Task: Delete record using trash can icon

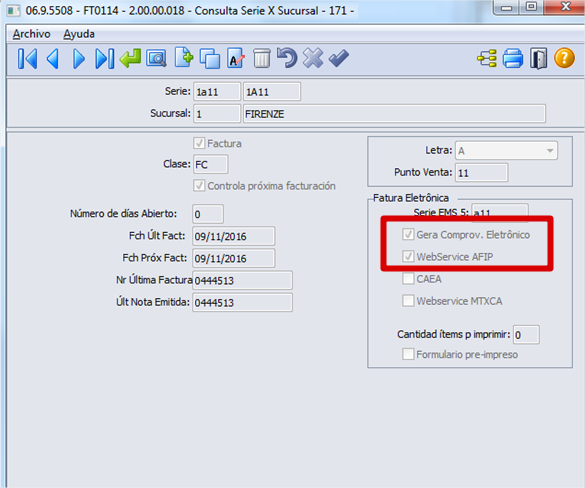Action: (262, 59)
